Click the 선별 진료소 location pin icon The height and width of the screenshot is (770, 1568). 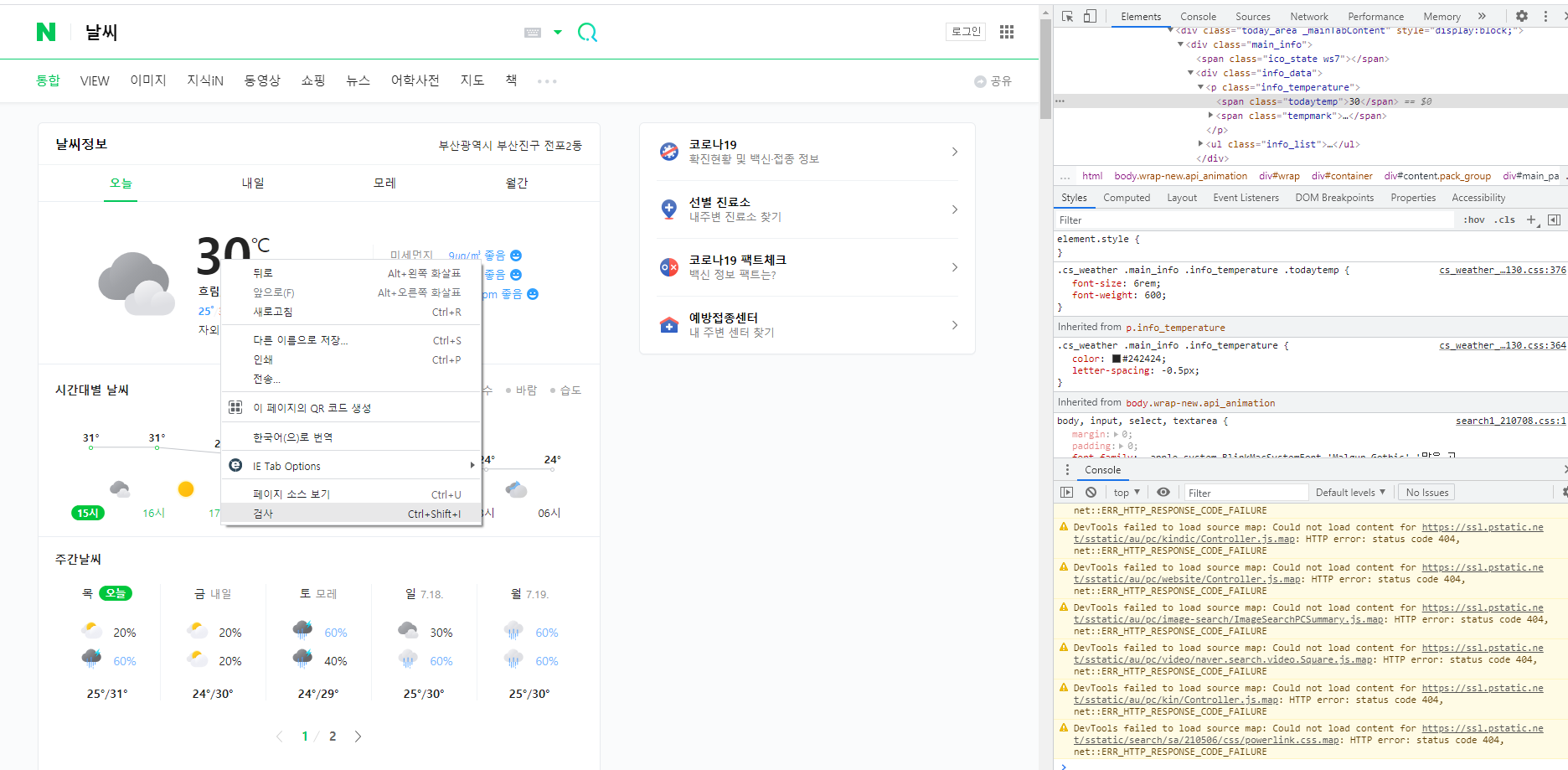point(668,209)
